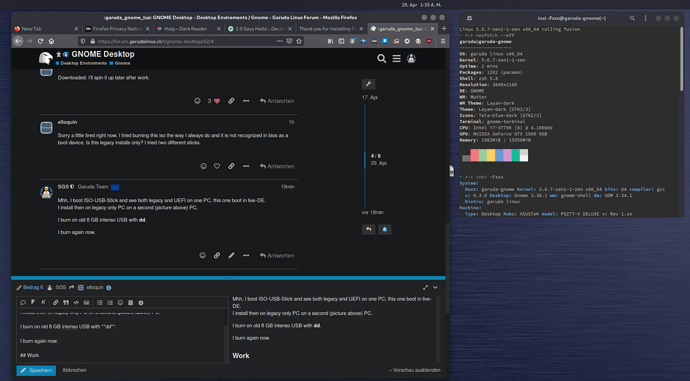Viewport: 690px width, 381px height.
Task: Edit the SGS post with the pencil icon
Action: click(231, 255)
